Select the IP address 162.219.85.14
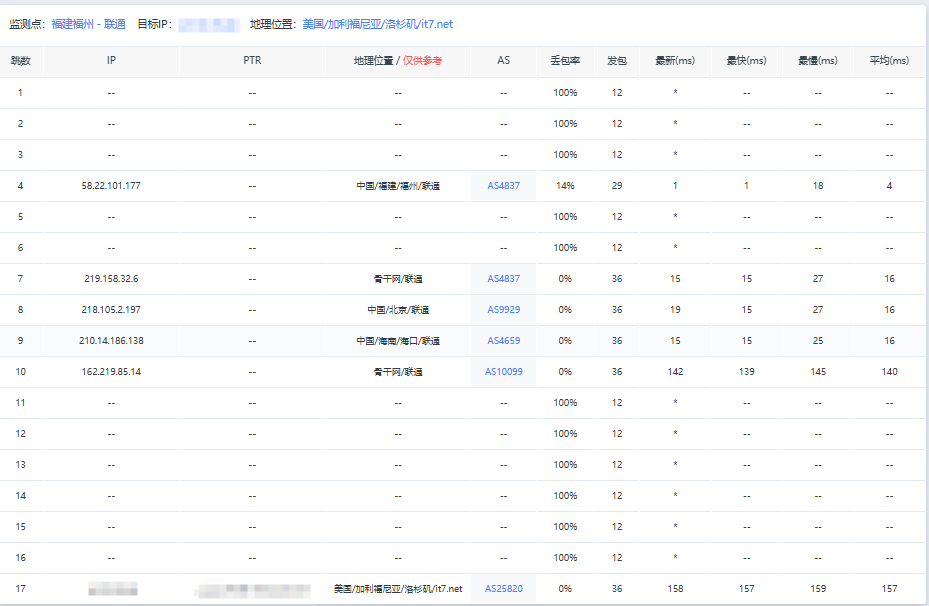The image size is (929, 606). click(x=111, y=372)
